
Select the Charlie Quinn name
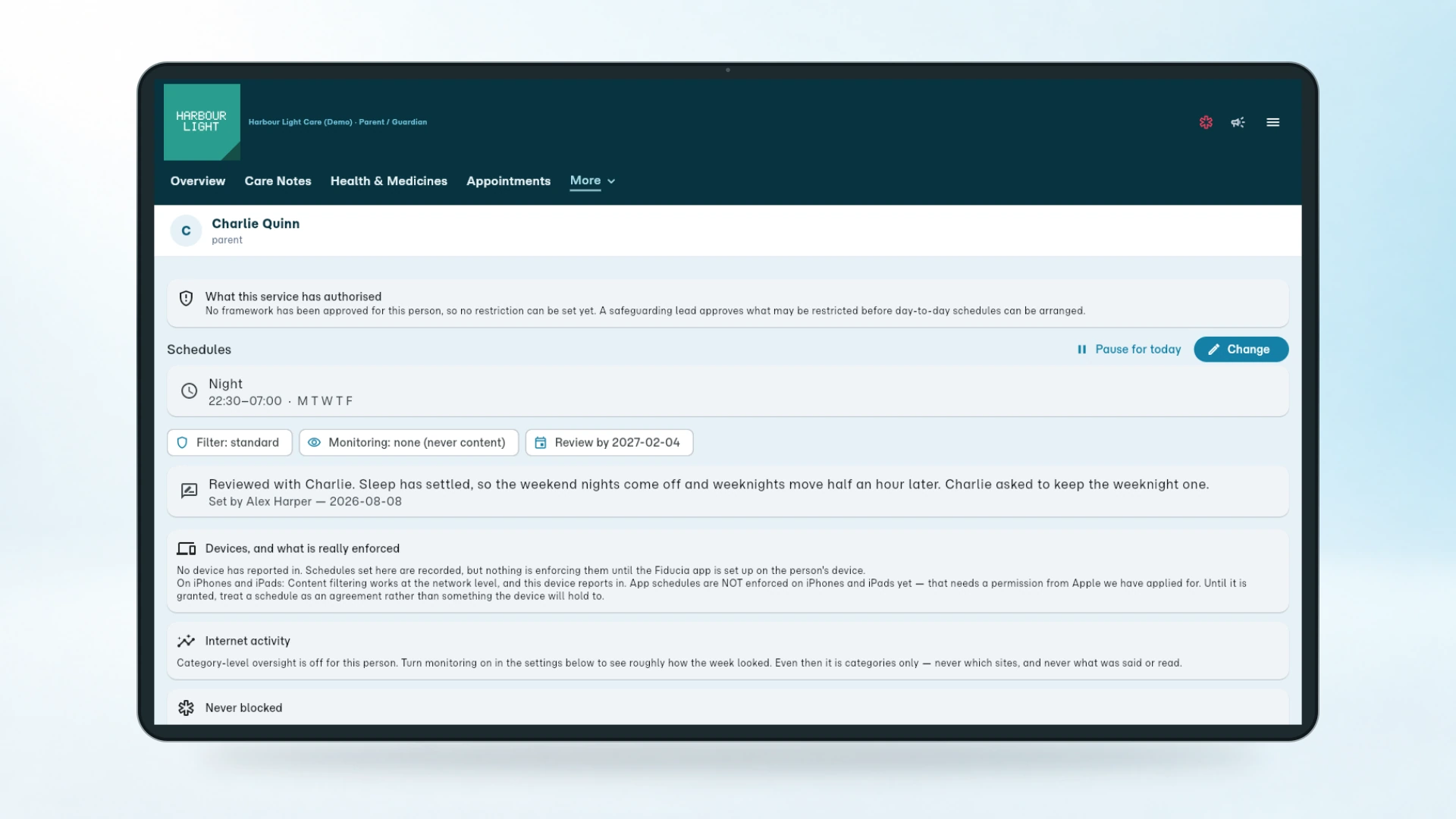(256, 224)
